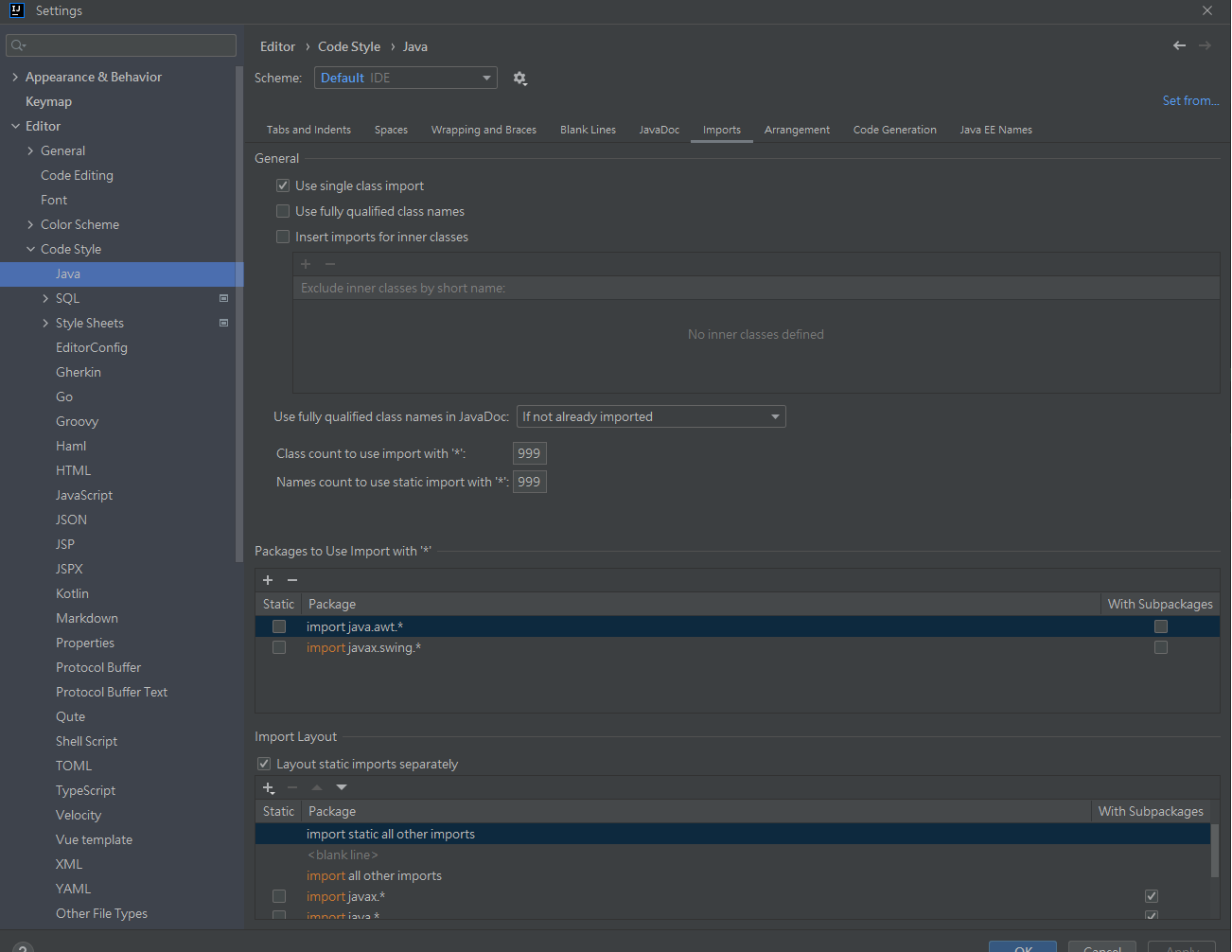Select '<blank line>' layout row
The width and height of the screenshot is (1232, 952).
[732, 855]
